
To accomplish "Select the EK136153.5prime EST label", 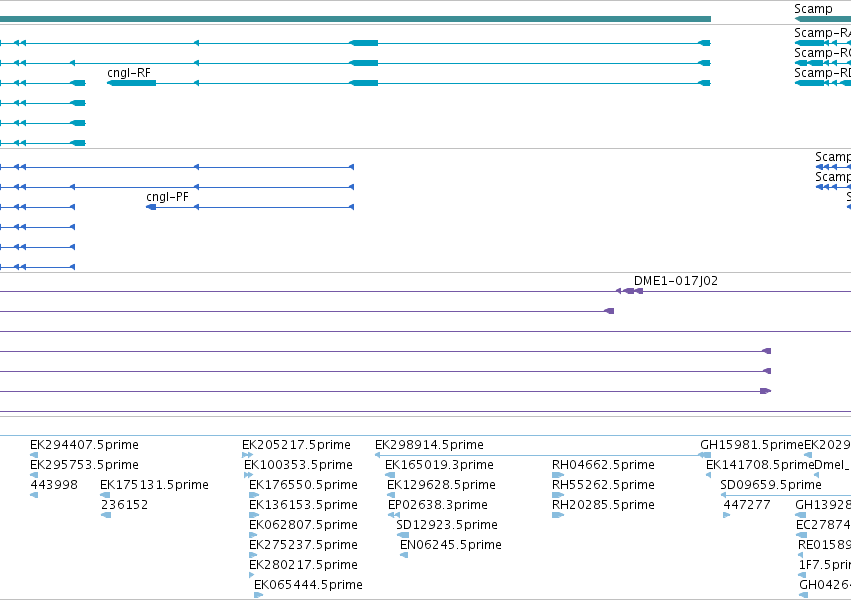I will point(303,505).
